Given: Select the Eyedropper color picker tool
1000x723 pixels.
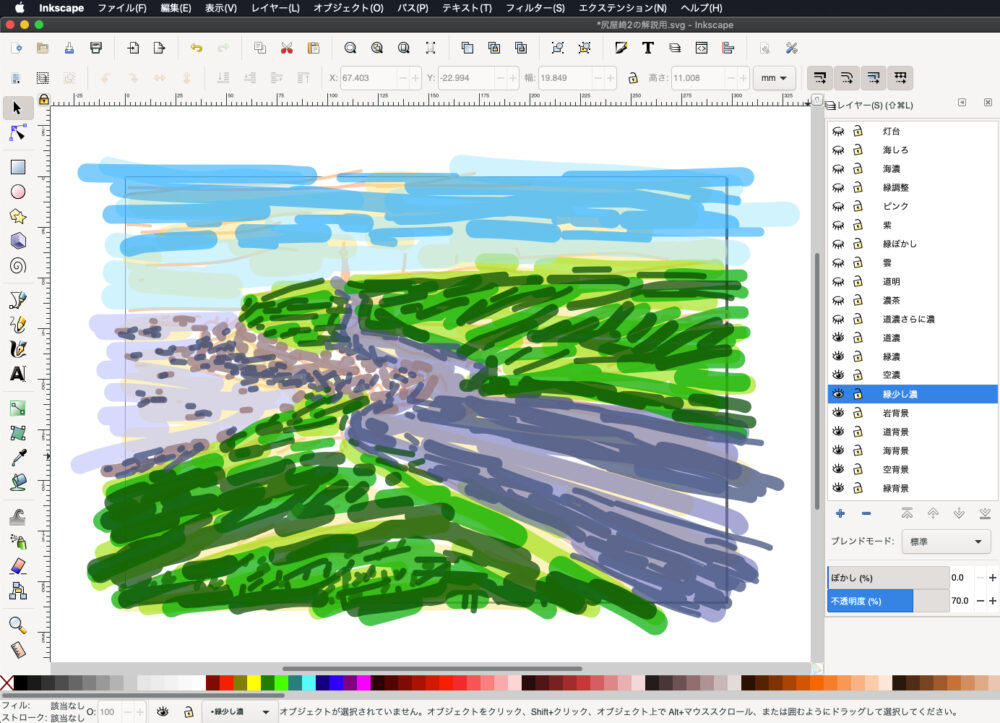Looking at the screenshot, I should pos(17,458).
